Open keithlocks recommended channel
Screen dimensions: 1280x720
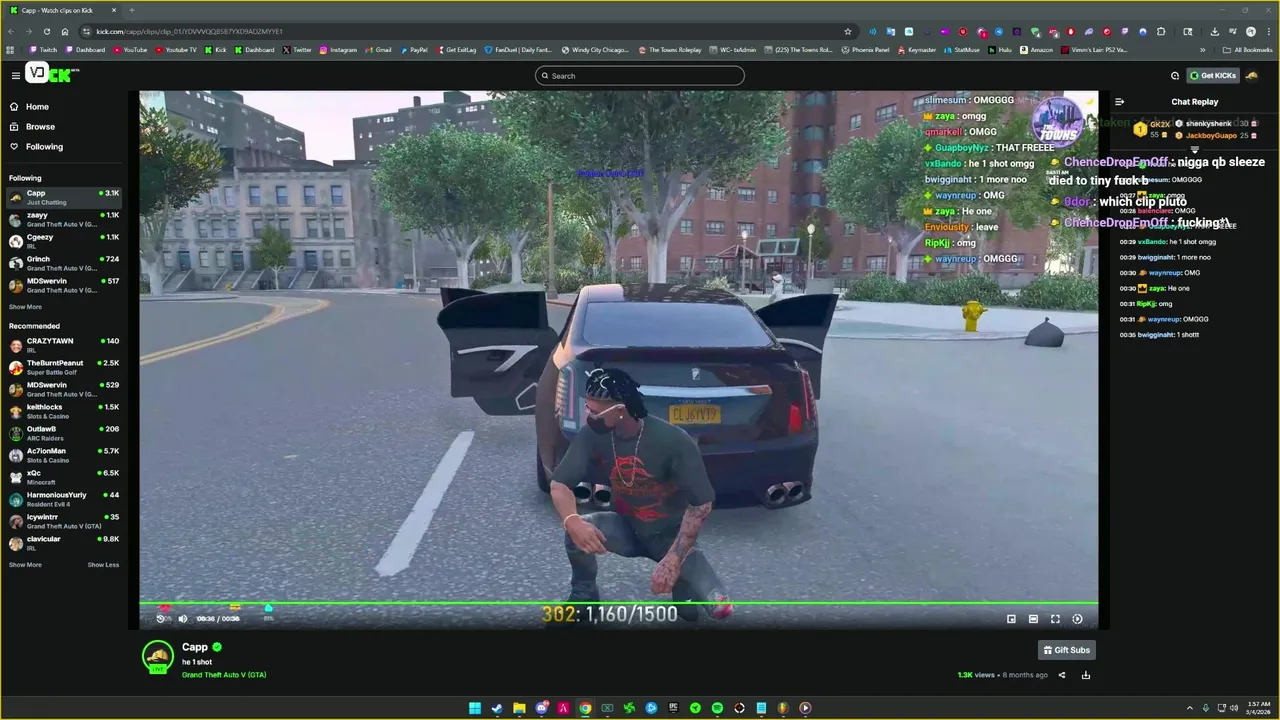click(64, 411)
